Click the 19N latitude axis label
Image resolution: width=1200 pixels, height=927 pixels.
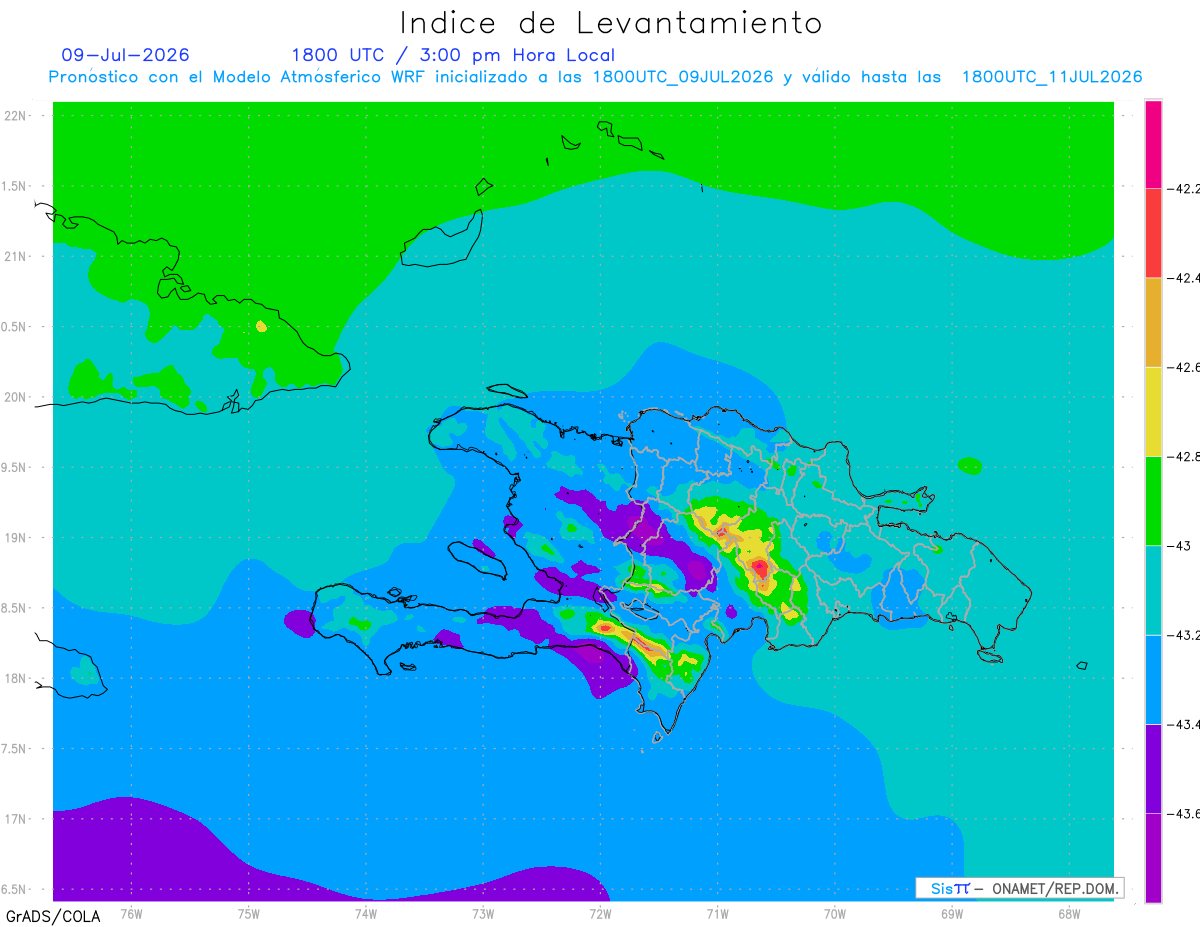[17, 538]
